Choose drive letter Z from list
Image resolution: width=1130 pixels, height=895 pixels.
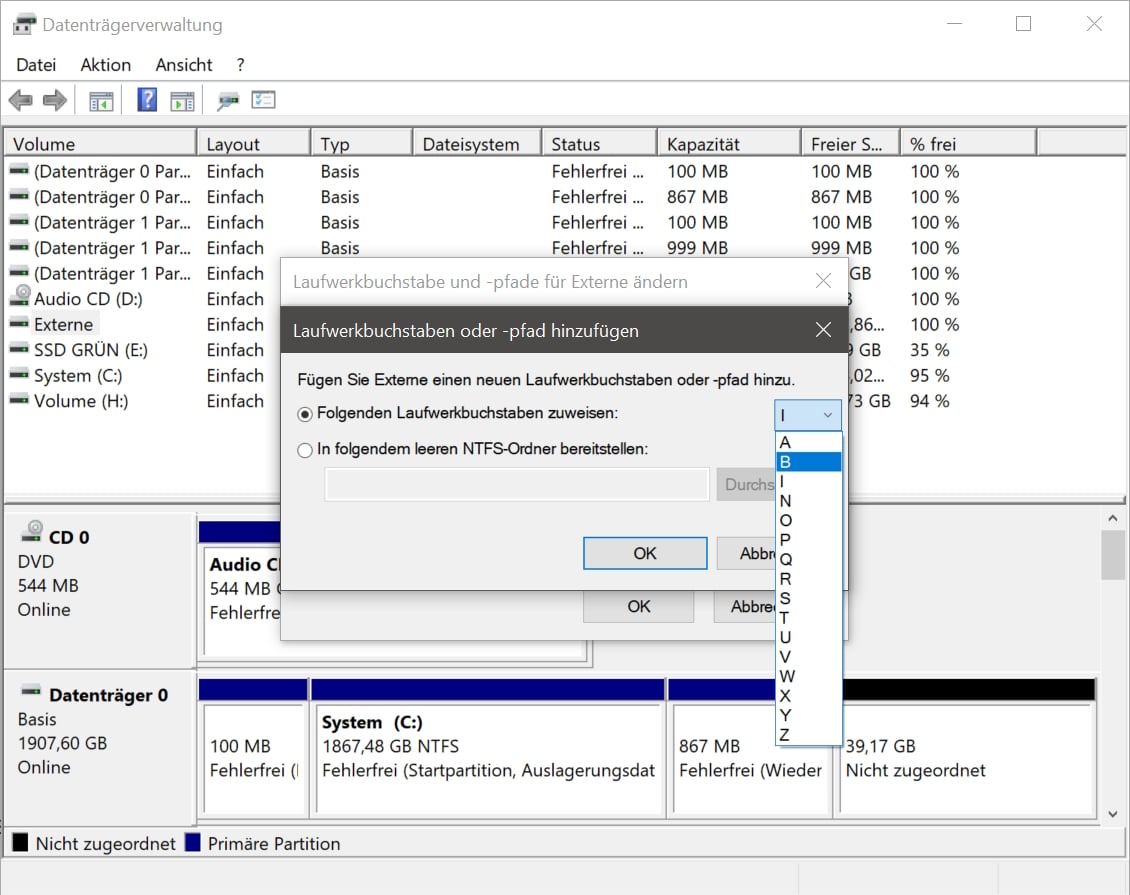(x=809, y=734)
